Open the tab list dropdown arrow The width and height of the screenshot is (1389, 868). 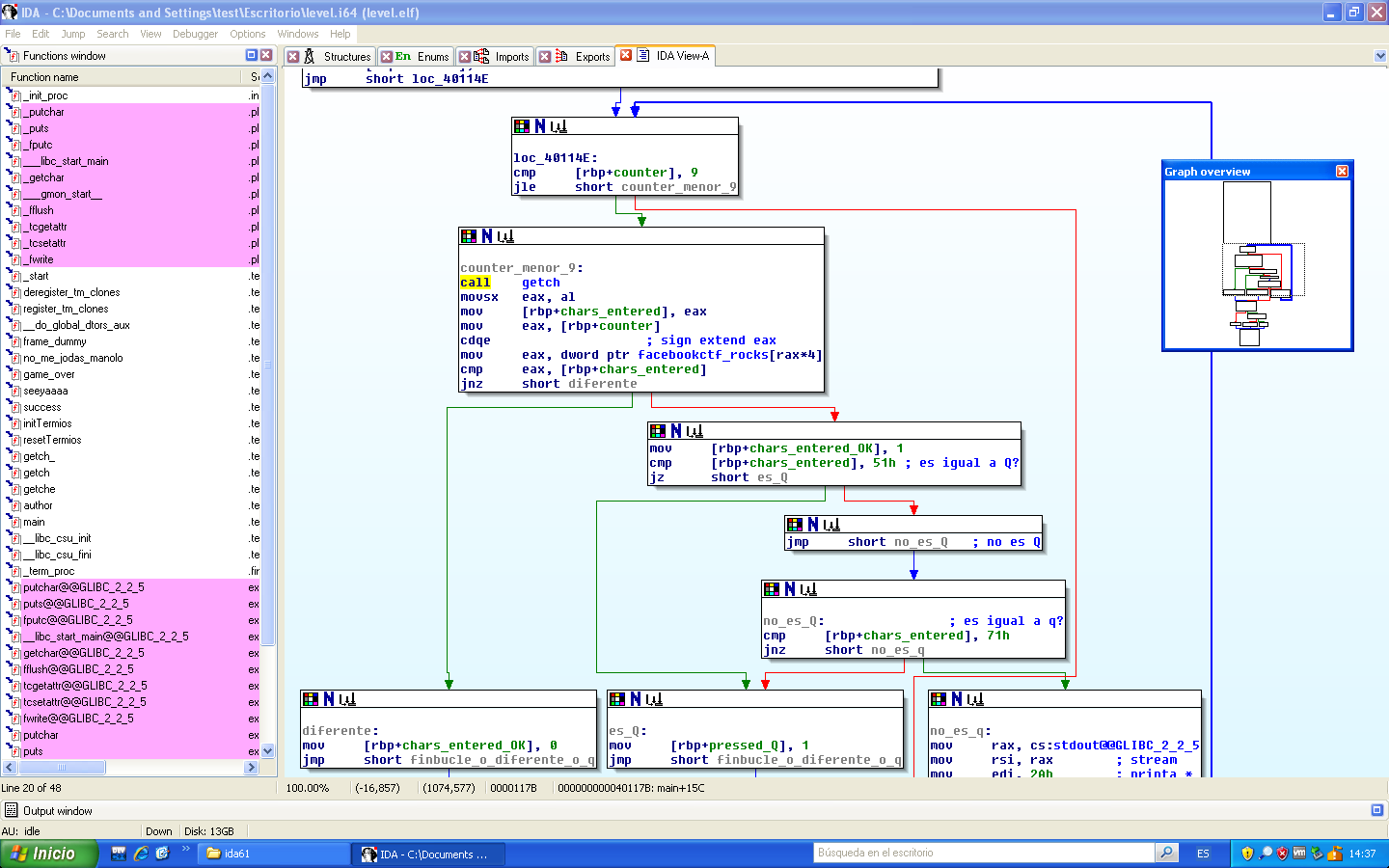[1379, 57]
